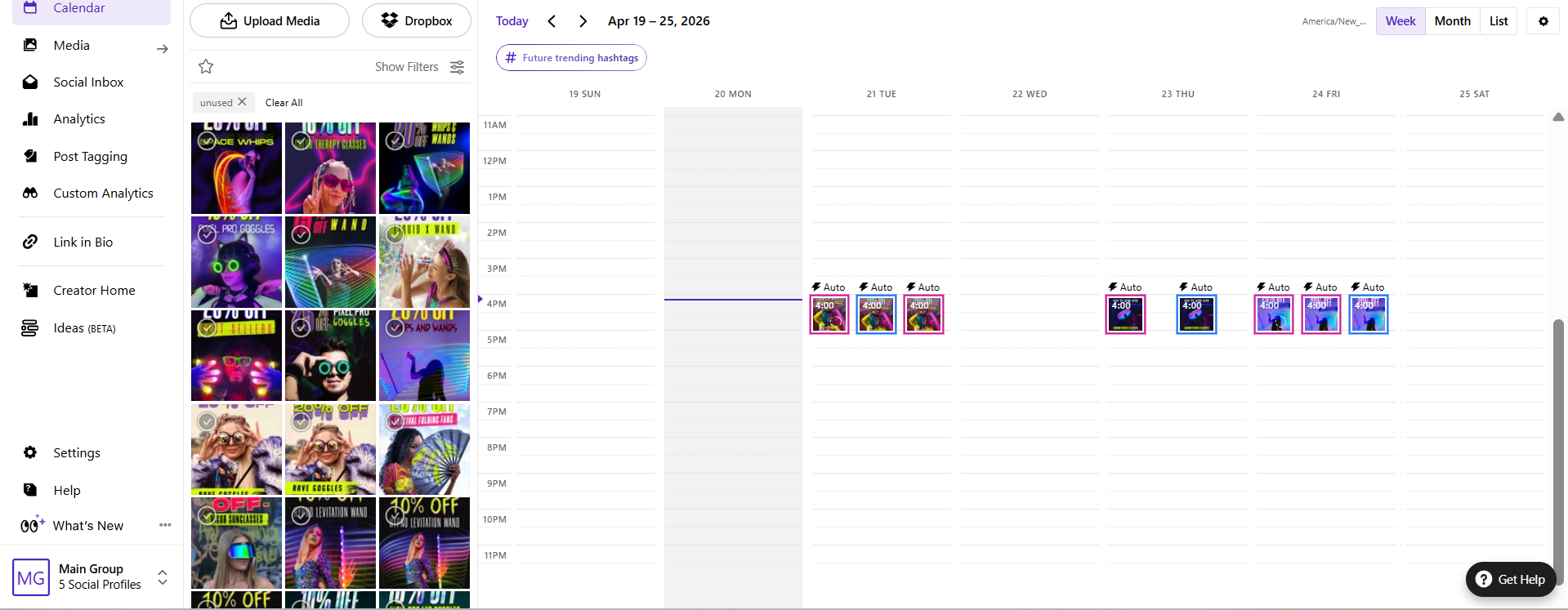Click the Link in Bio icon
Image resolution: width=1568 pixels, height=610 pixels.
[x=30, y=243]
